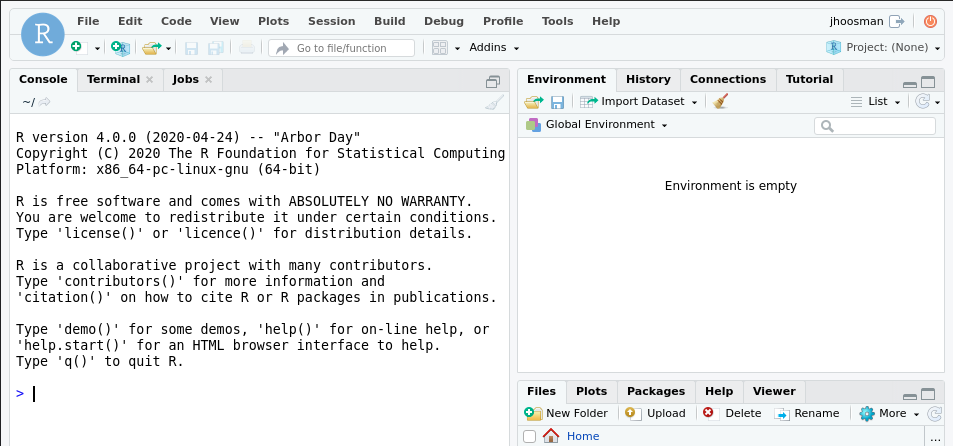View current working directory arrow icon

pyautogui.click(x=44, y=102)
